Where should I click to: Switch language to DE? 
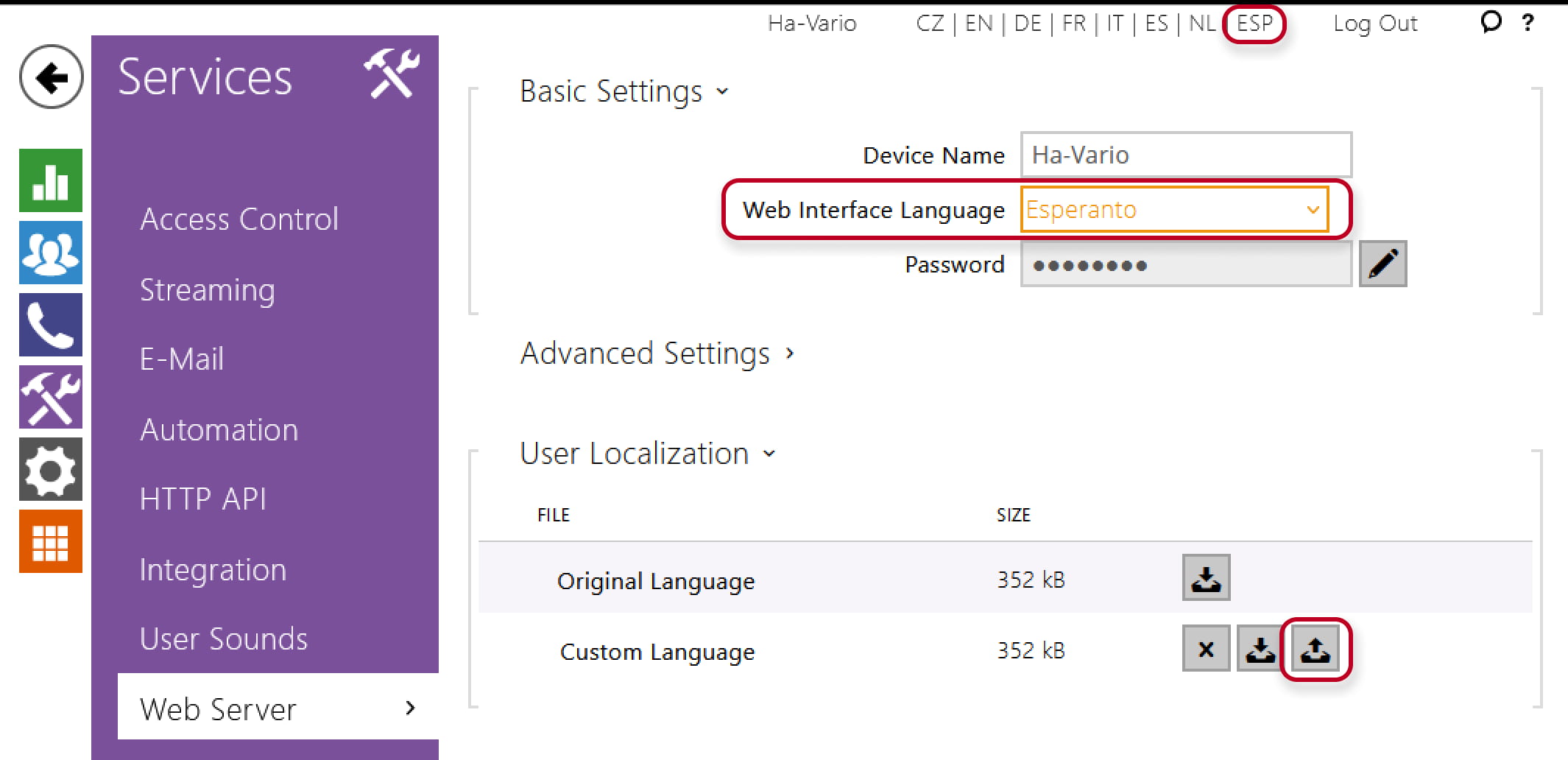[x=1028, y=24]
